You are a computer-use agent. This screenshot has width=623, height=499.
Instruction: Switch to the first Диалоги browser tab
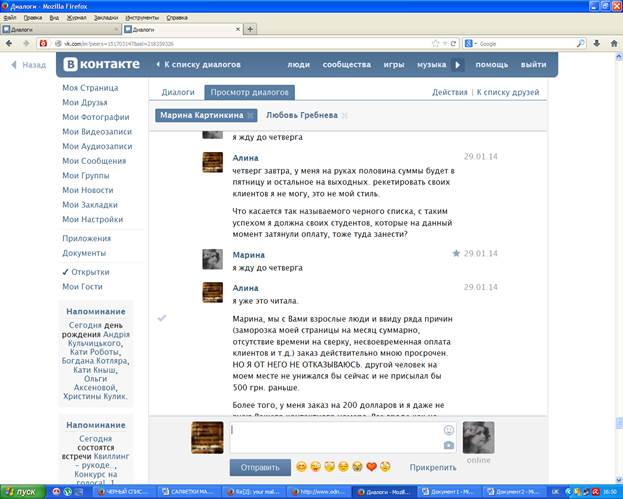click(60, 29)
